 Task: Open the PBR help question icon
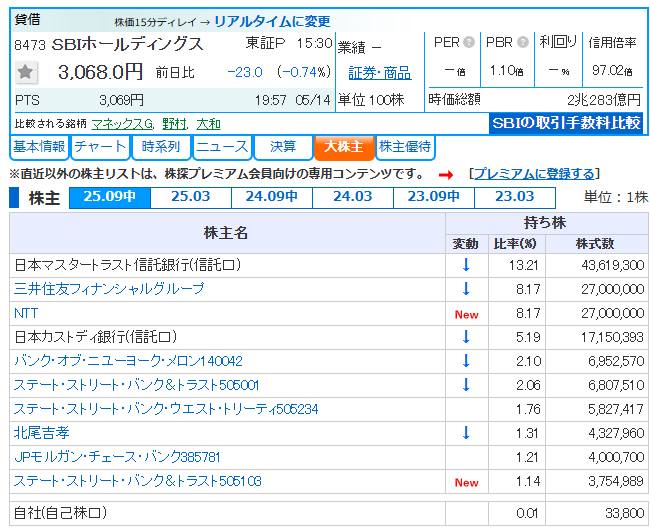523,42
